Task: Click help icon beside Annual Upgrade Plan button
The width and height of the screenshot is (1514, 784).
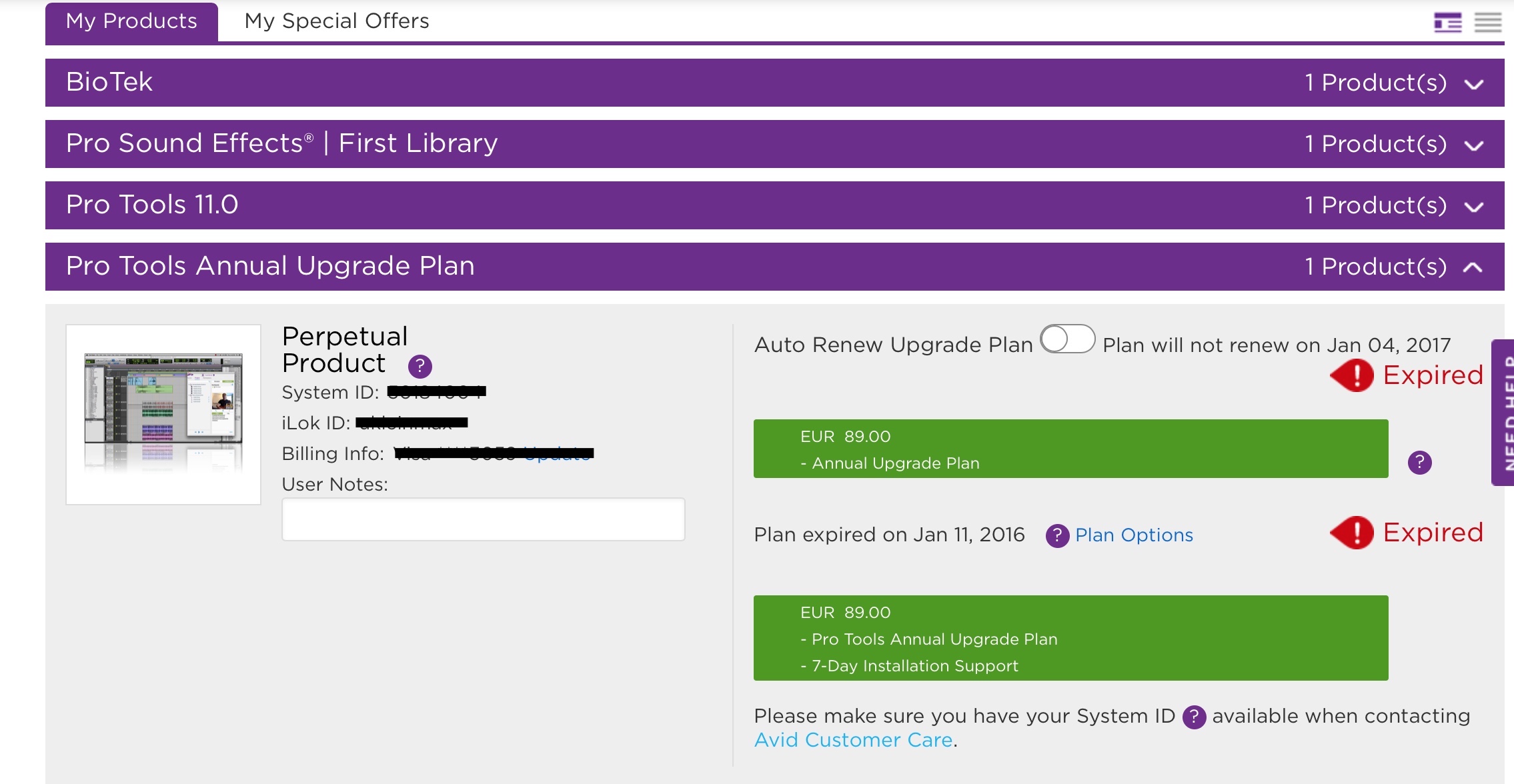Action: pyautogui.click(x=1419, y=462)
